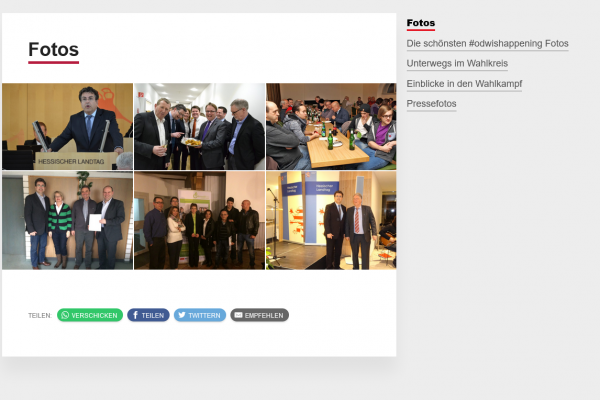Open photo with woman in green striped sweater
The width and height of the screenshot is (600, 400).
click(x=67, y=220)
